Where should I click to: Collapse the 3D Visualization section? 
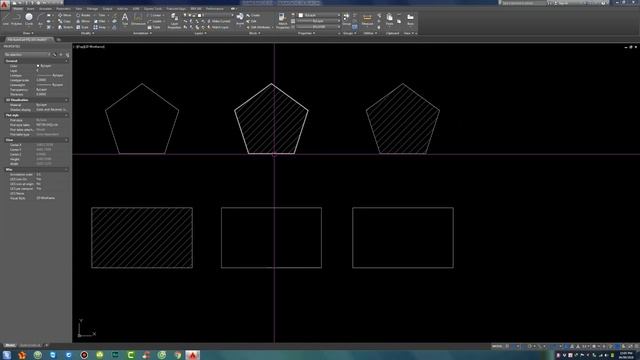point(66,100)
